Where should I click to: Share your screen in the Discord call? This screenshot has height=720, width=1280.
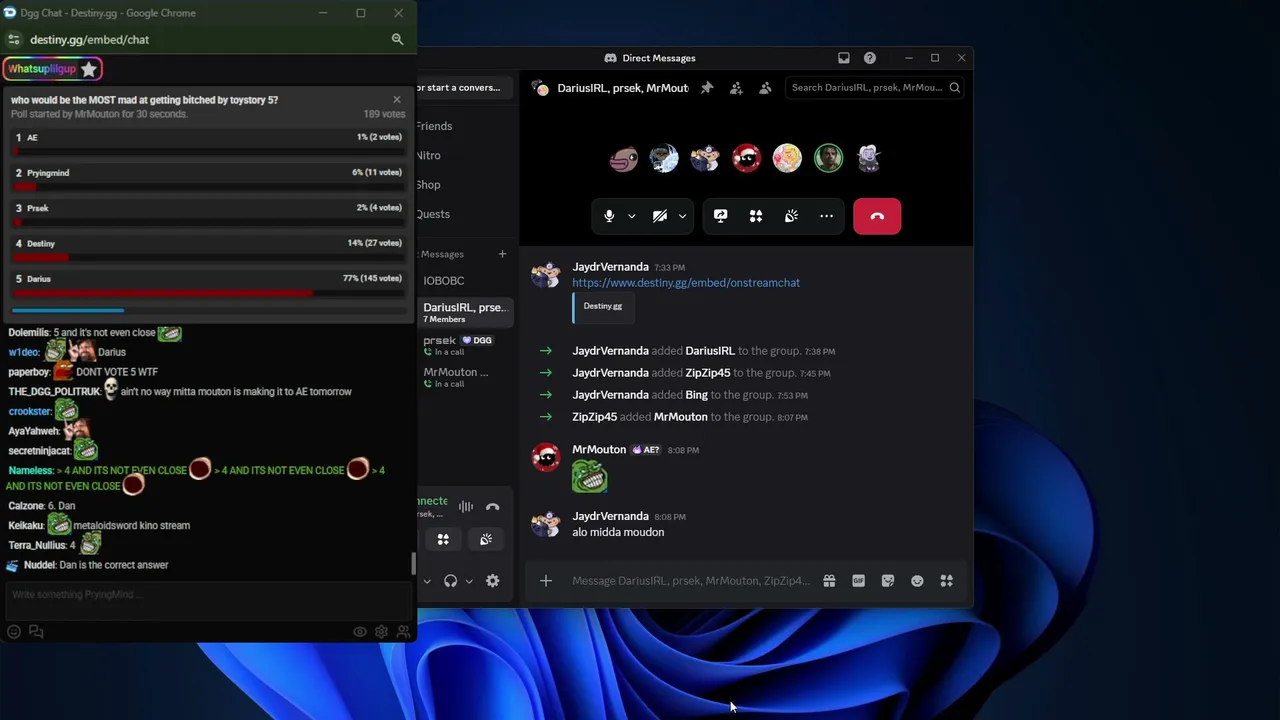tap(720, 216)
